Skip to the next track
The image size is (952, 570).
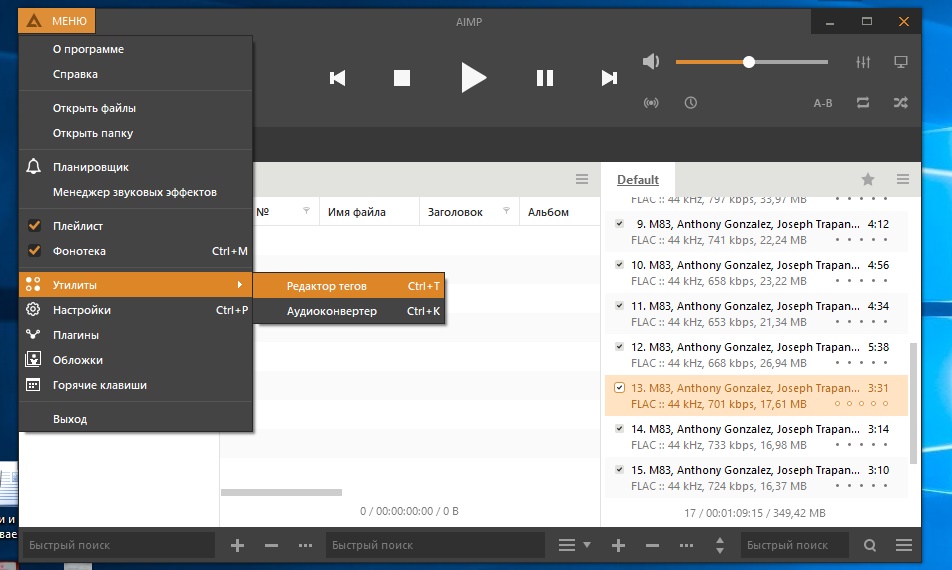tap(608, 78)
